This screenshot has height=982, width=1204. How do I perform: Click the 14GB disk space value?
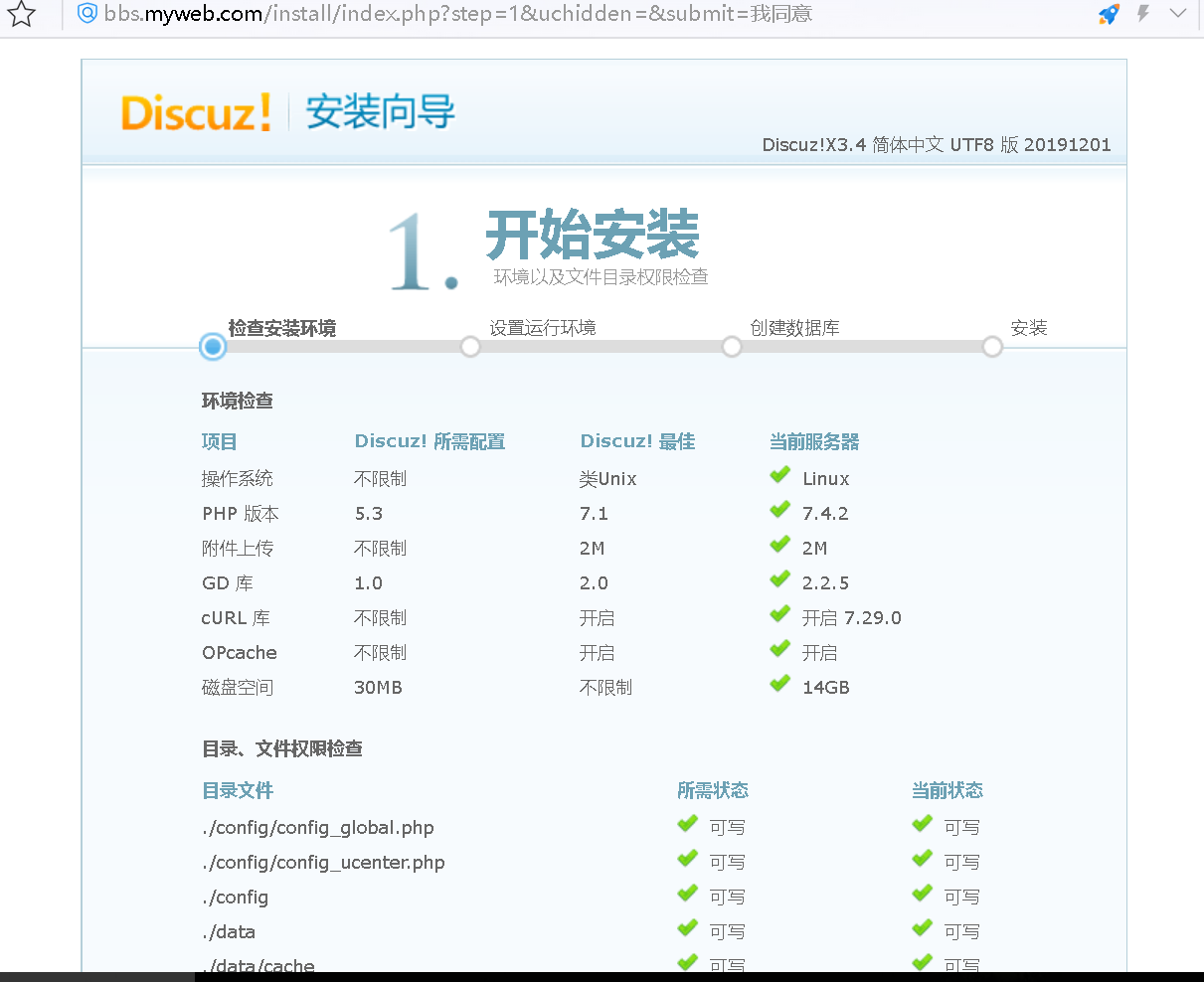click(826, 688)
